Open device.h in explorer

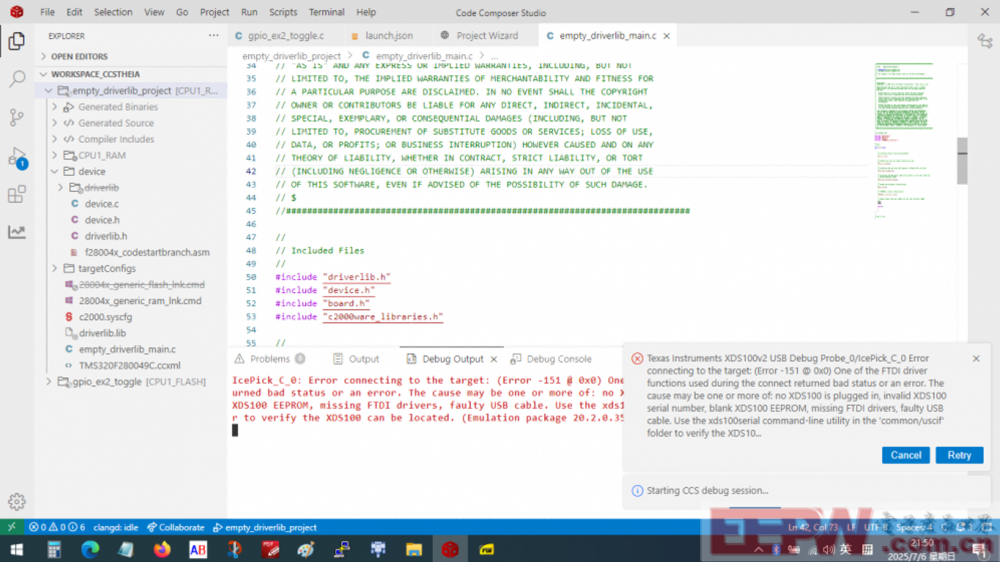point(102,220)
